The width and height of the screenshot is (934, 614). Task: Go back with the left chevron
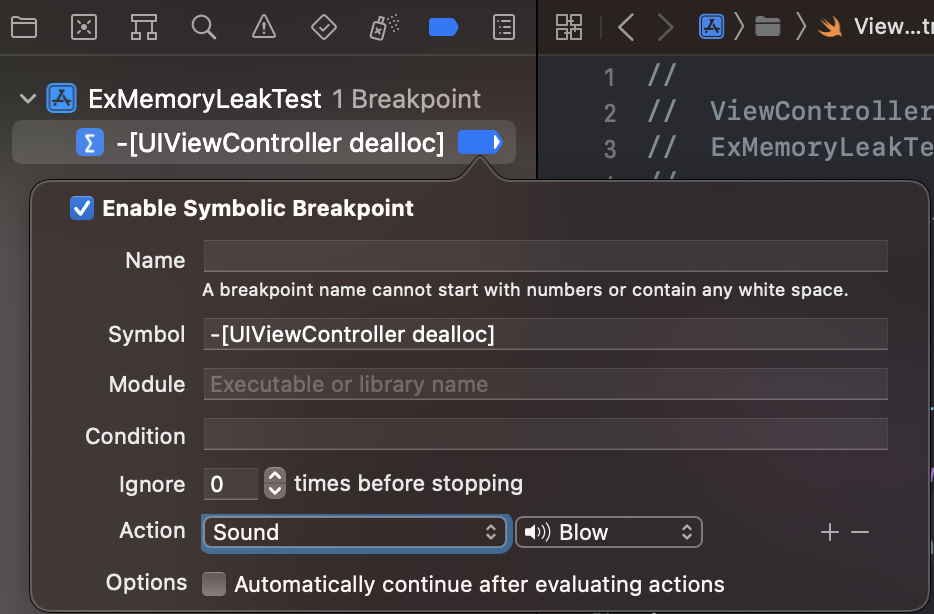pos(626,27)
